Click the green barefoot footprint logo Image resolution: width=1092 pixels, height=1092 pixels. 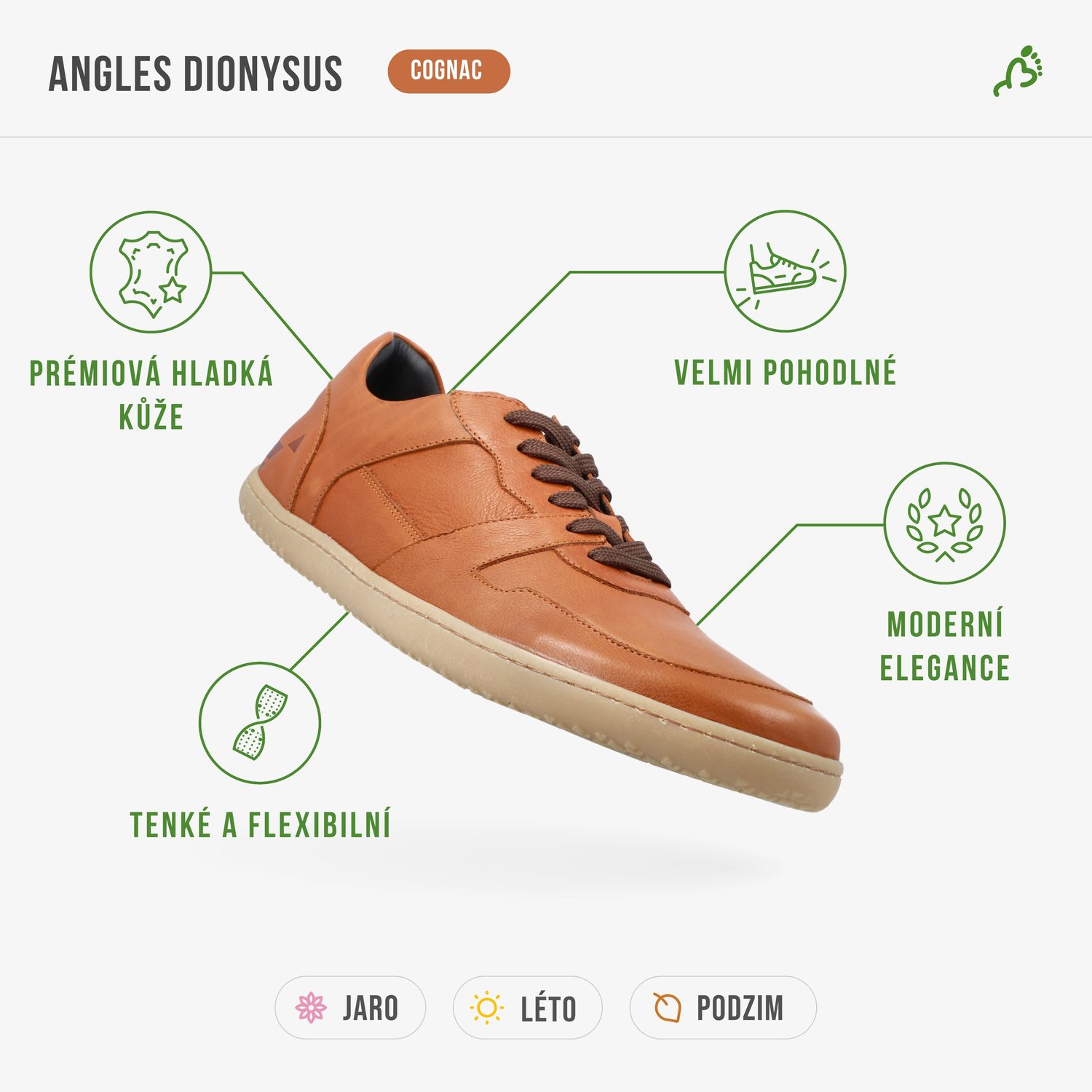pos(1018,71)
